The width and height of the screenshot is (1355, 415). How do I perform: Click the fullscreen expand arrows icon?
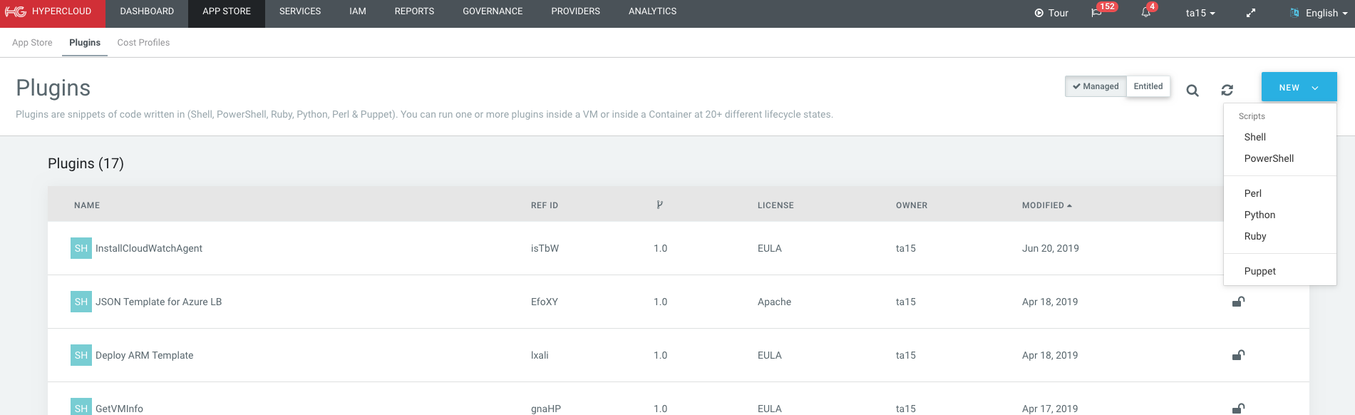tap(1251, 13)
